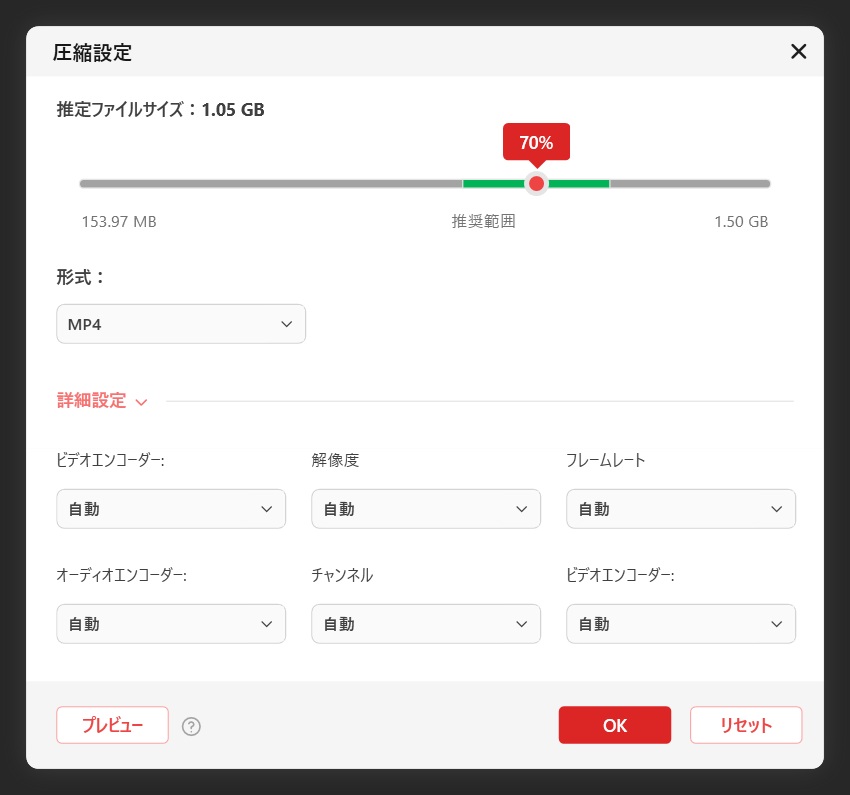The height and width of the screenshot is (795, 850).
Task: Click the slider's right gray track section
Action: (x=690, y=184)
